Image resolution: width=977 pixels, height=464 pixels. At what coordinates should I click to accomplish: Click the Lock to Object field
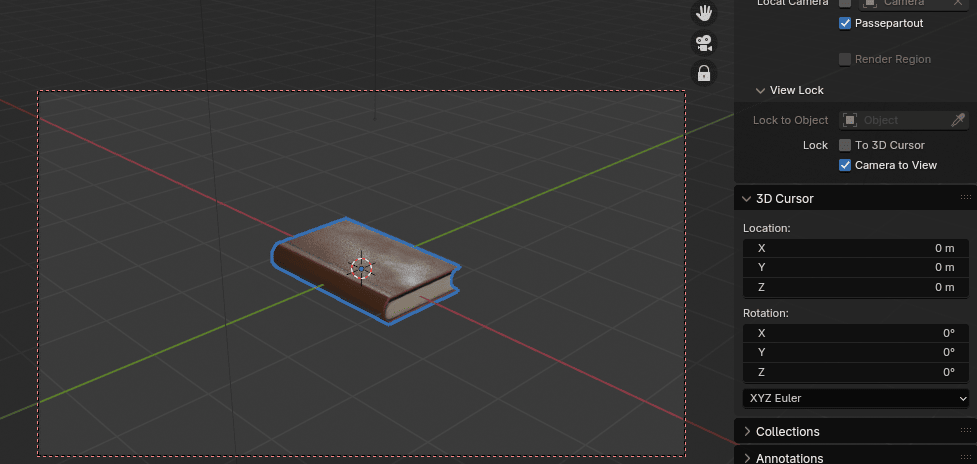(892, 120)
